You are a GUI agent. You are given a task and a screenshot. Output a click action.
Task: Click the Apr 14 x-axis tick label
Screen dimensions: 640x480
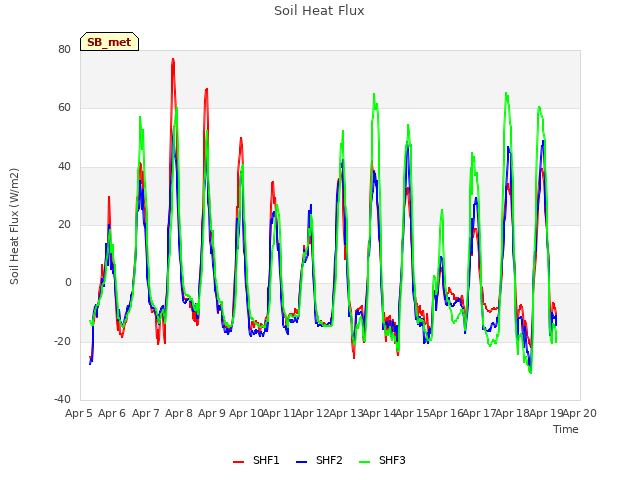click(379, 413)
